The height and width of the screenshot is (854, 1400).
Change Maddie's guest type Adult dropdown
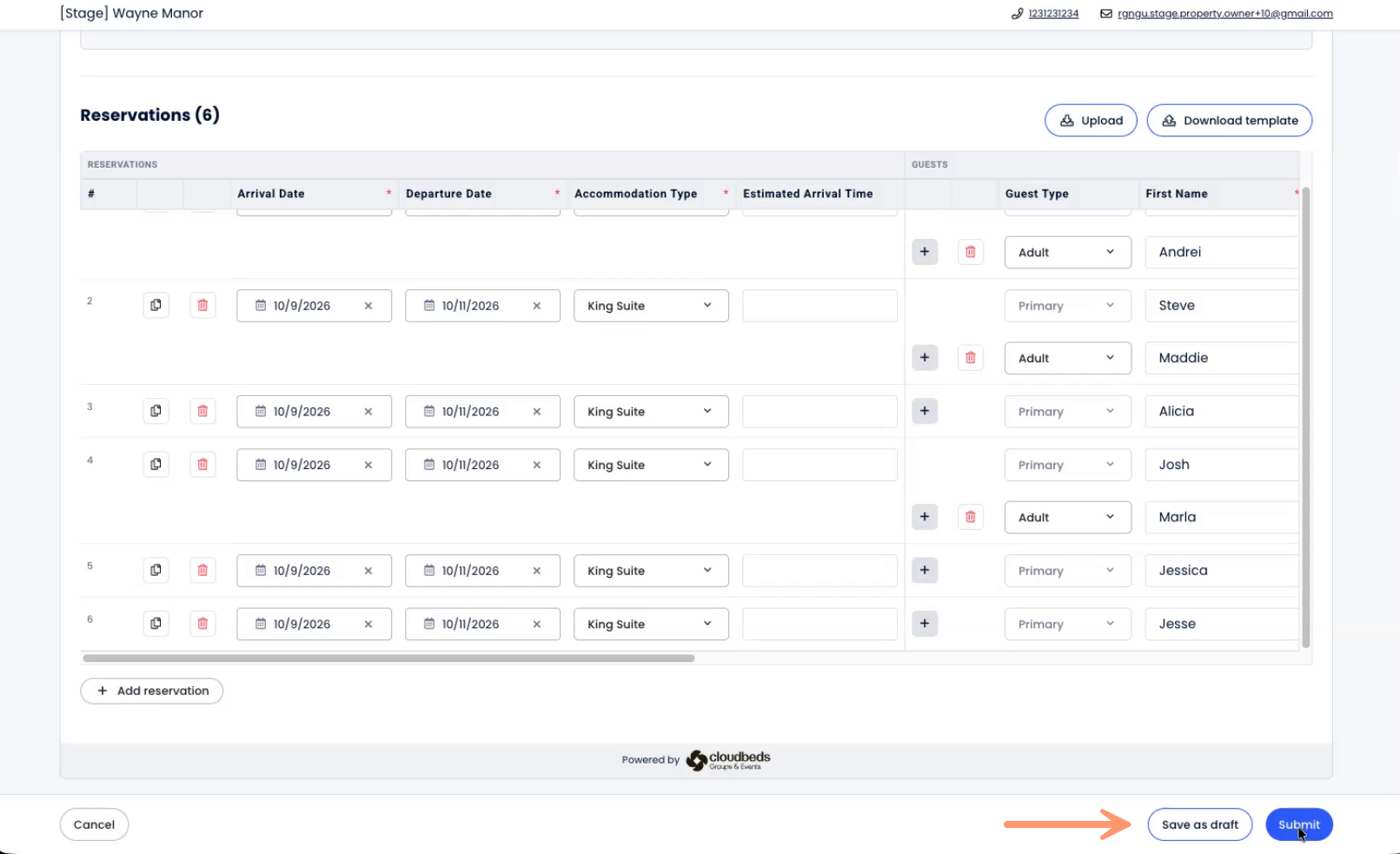pyautogui.click(x=1067, y=358)
